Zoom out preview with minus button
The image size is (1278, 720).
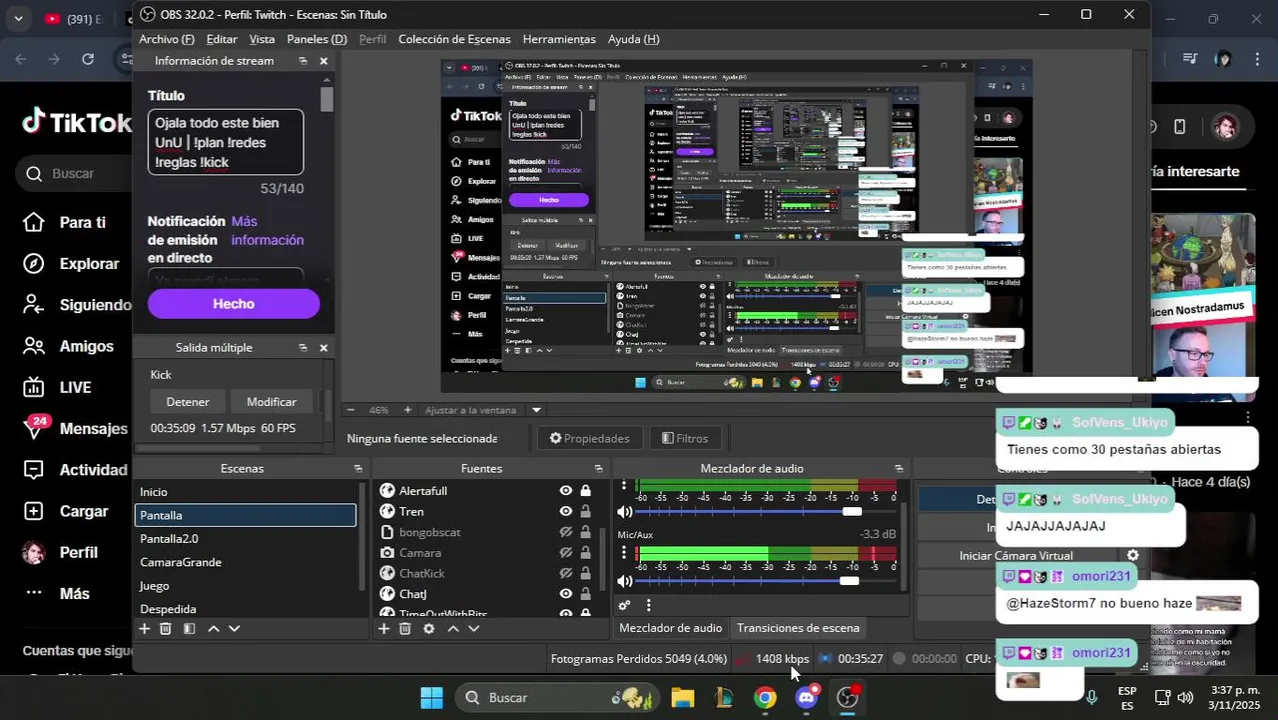349,410
